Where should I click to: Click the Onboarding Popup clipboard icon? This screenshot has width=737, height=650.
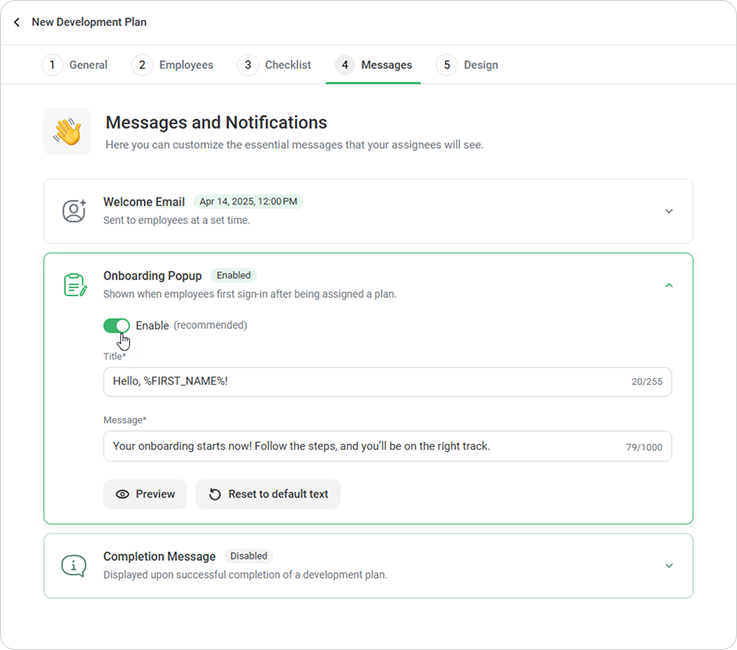75,285
